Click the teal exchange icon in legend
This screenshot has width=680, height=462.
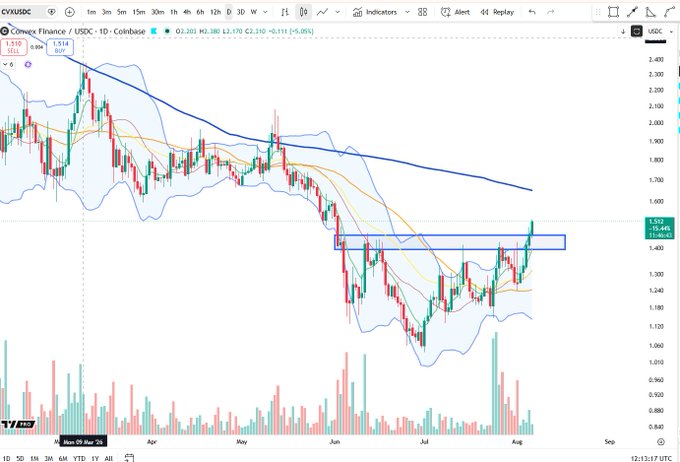(154, 31)
